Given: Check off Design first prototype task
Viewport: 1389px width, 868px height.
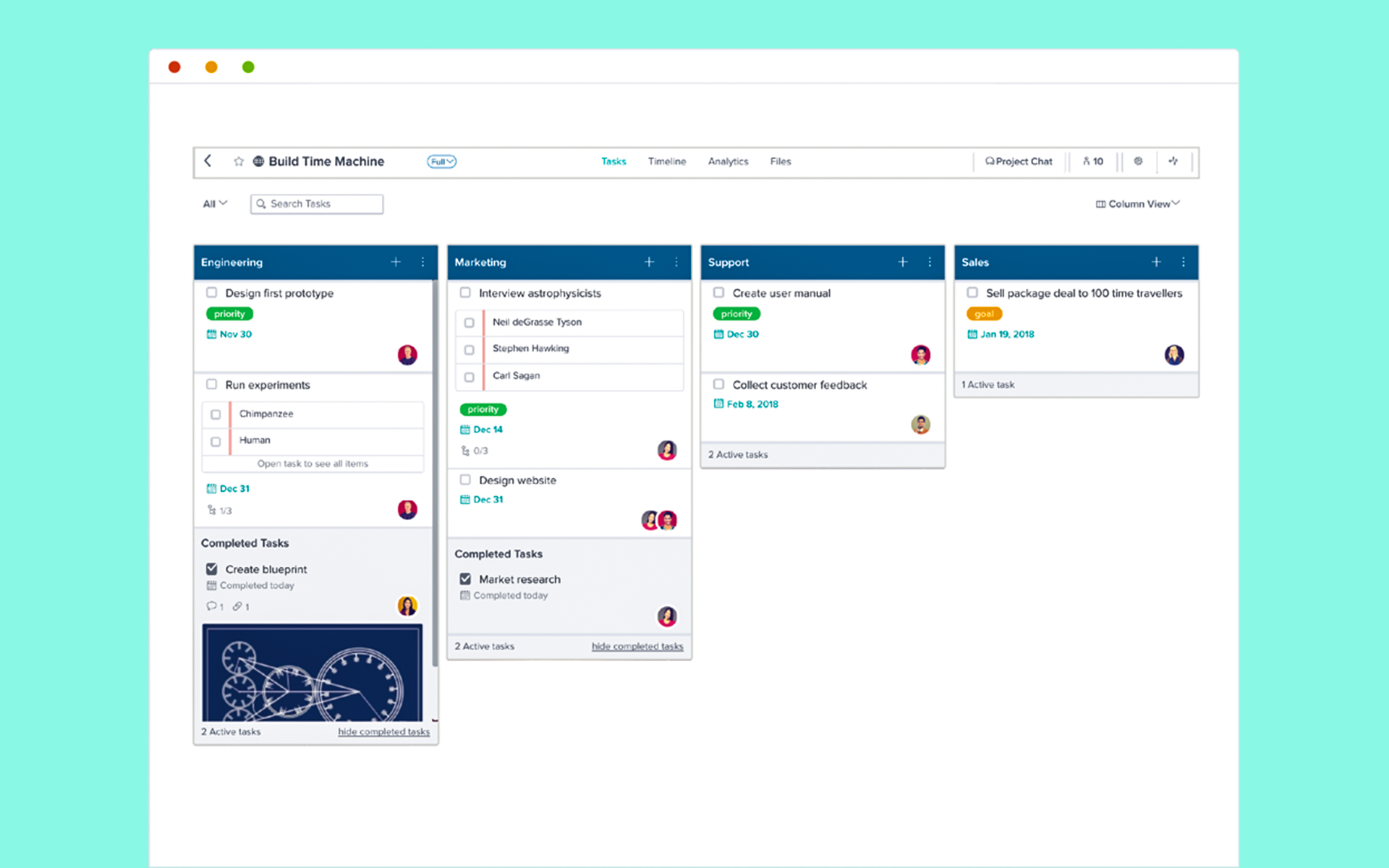Looking at the screenshot, I should tap(212, 293).
